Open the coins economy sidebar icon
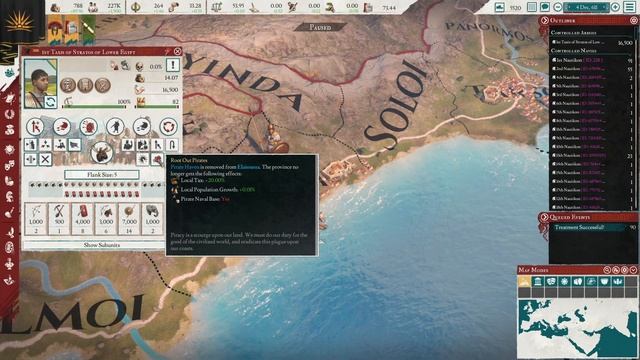Screen dimensions: 640x360 pos(9,130)
